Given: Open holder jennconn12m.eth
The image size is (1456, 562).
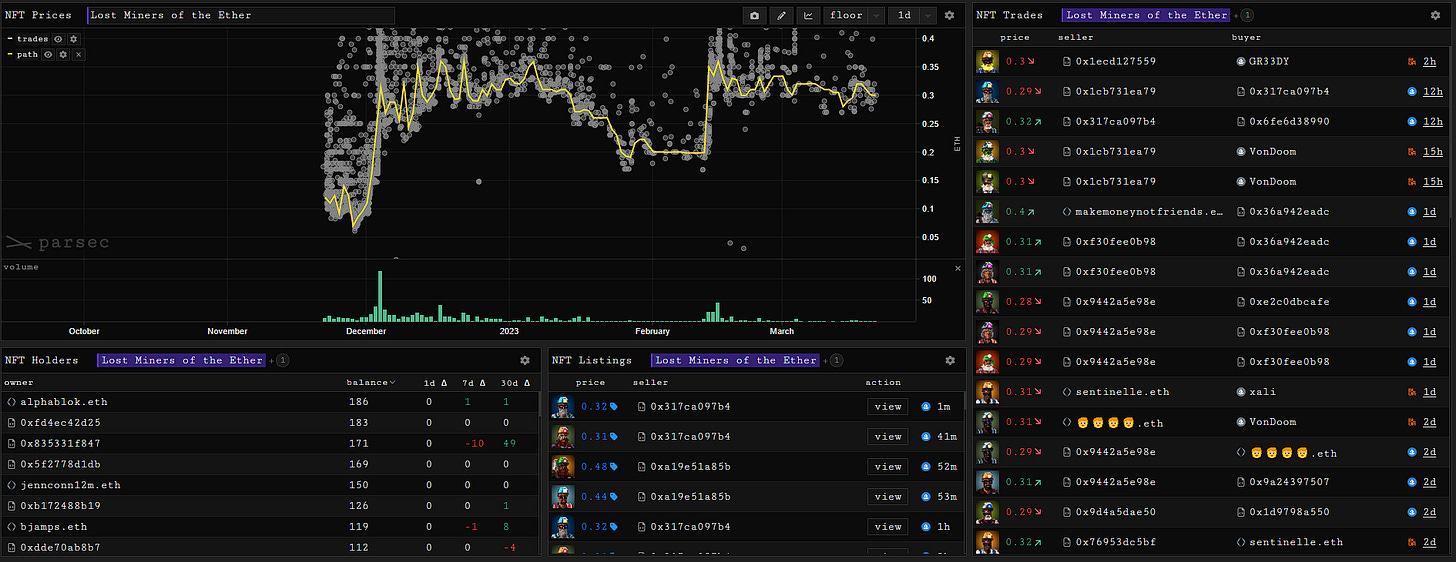Looking at the screenshot, I should pyautogui.click(x=70, y=485).
